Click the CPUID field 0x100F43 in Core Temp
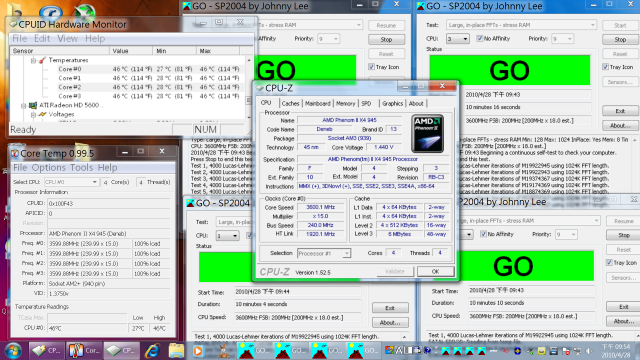 (x=109, y=203)
